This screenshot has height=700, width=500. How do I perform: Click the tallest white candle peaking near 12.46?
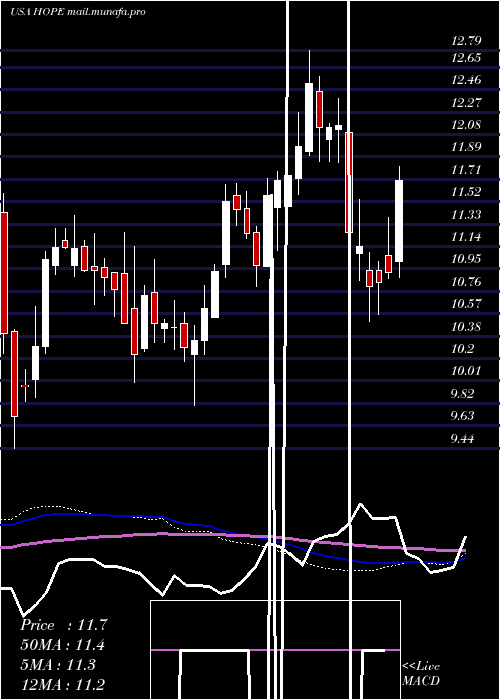pyautogui.click(x=309, y=117)
